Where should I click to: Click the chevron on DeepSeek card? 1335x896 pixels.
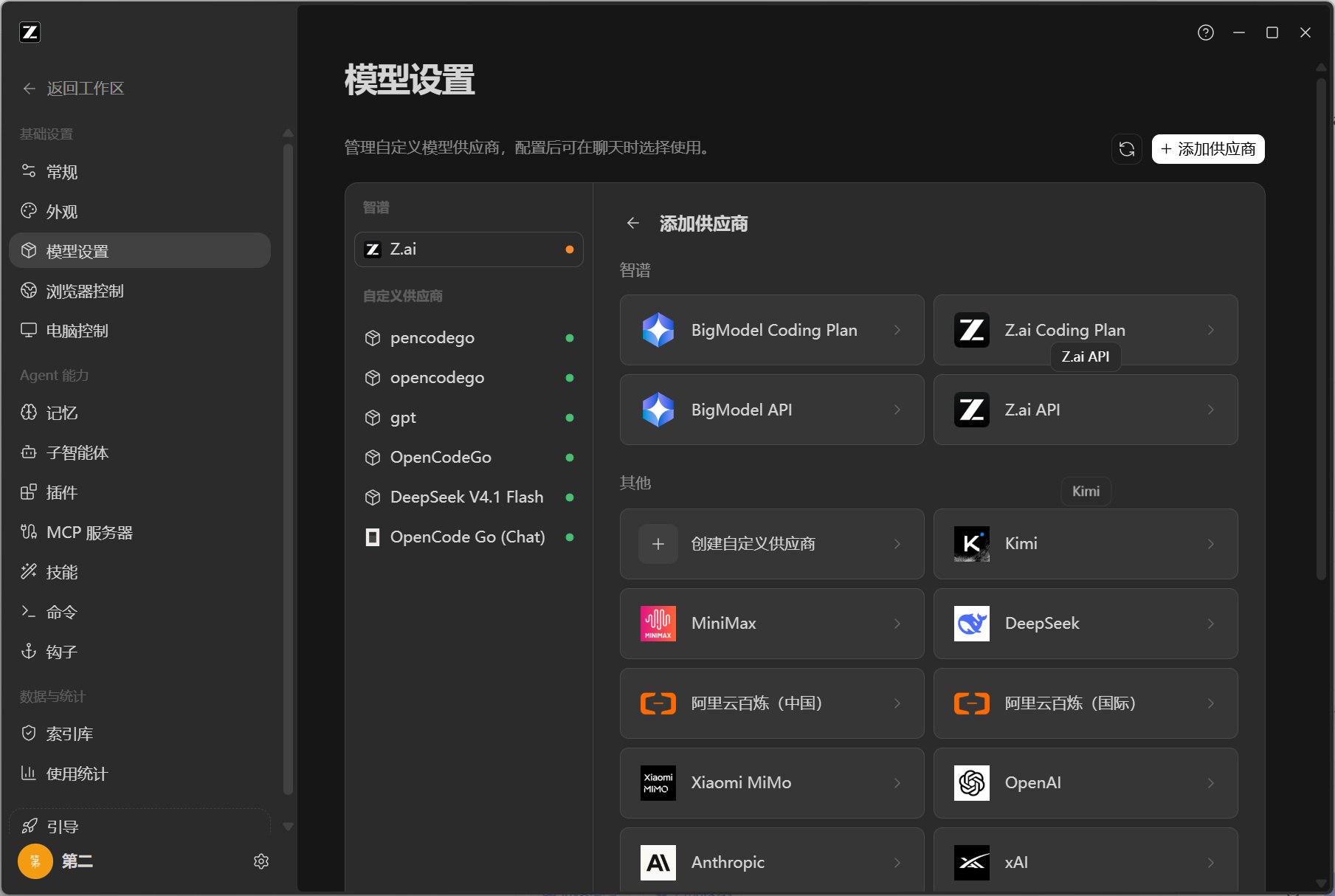(x=1211, y=624)
